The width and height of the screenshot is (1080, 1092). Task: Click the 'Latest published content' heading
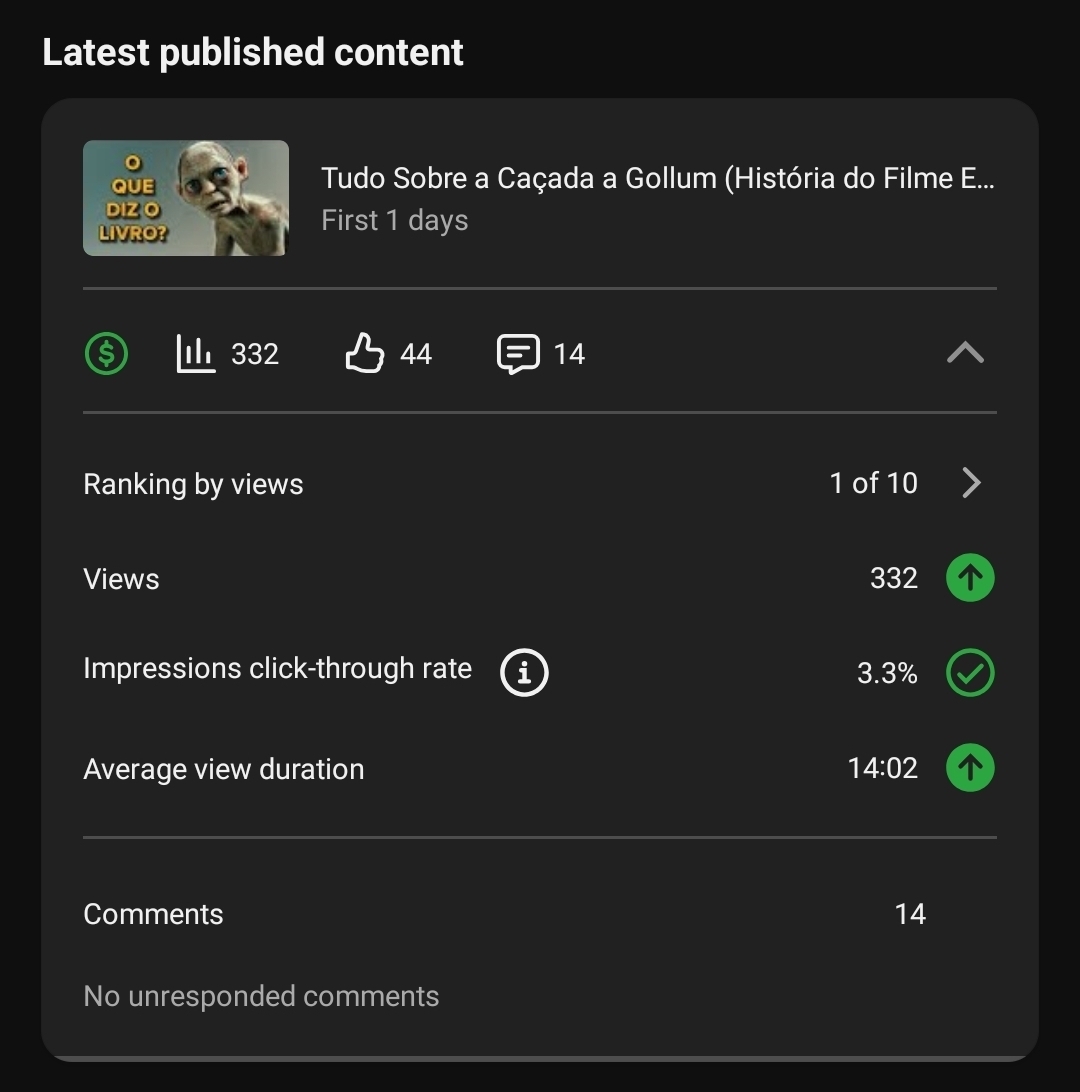click(x=253, y=52)
